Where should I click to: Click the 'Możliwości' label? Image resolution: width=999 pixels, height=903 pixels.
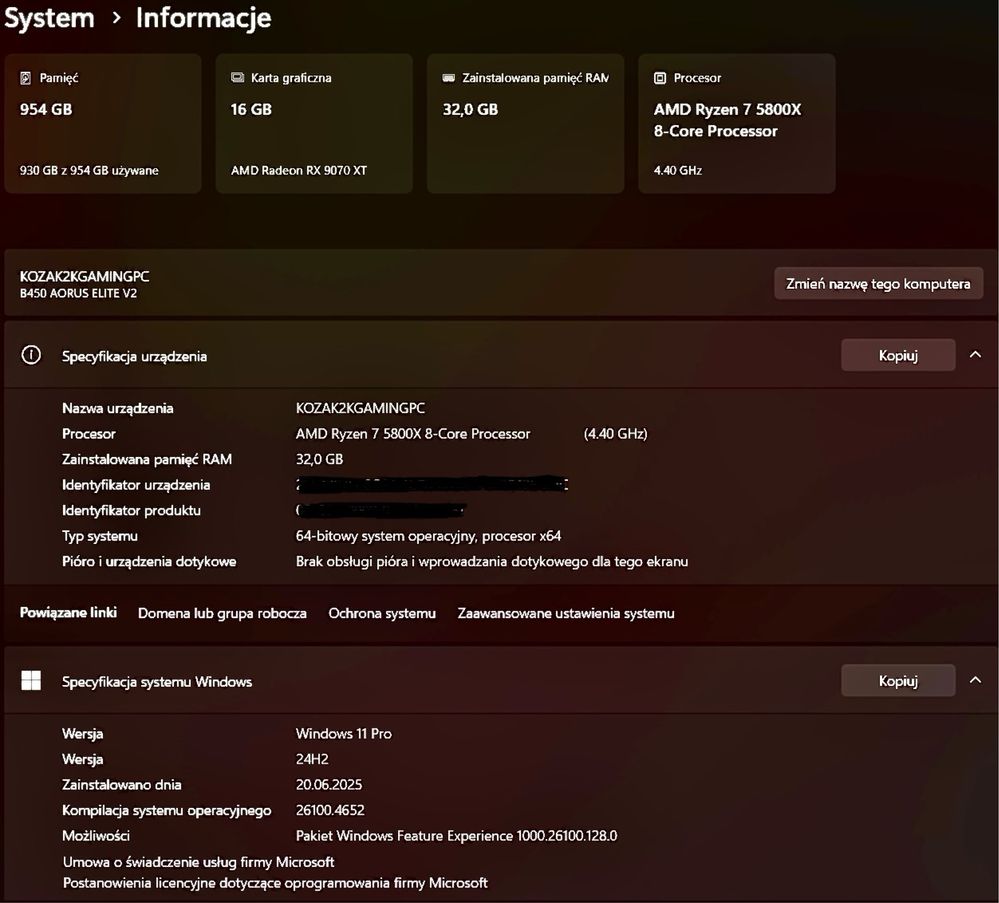click(x=96, y=835)
